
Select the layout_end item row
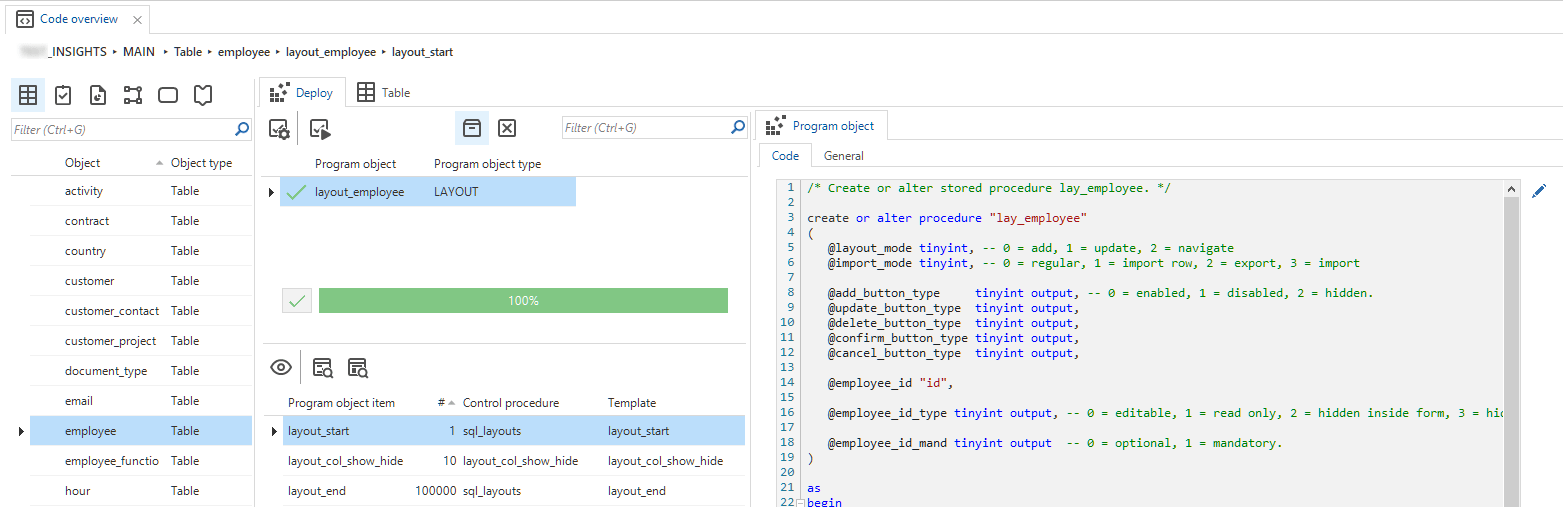(x=514, y=491)
